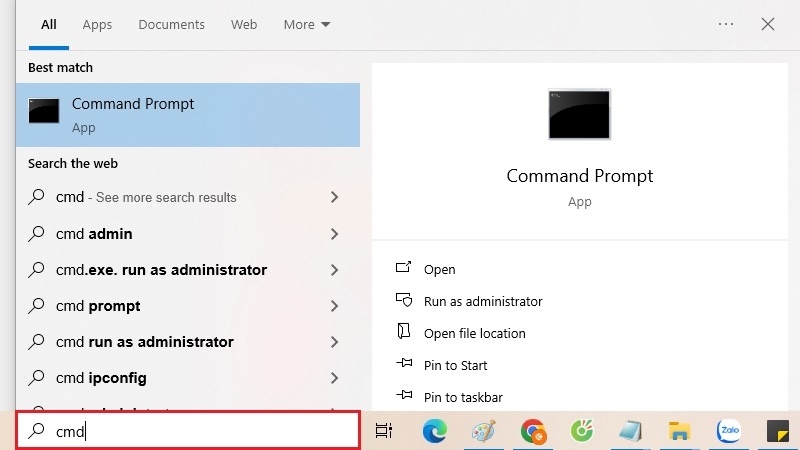The width and height of the screenshot is (800, 450).
Task: Click search icon beside 'cmd ipconfig'
Action: 36,378
